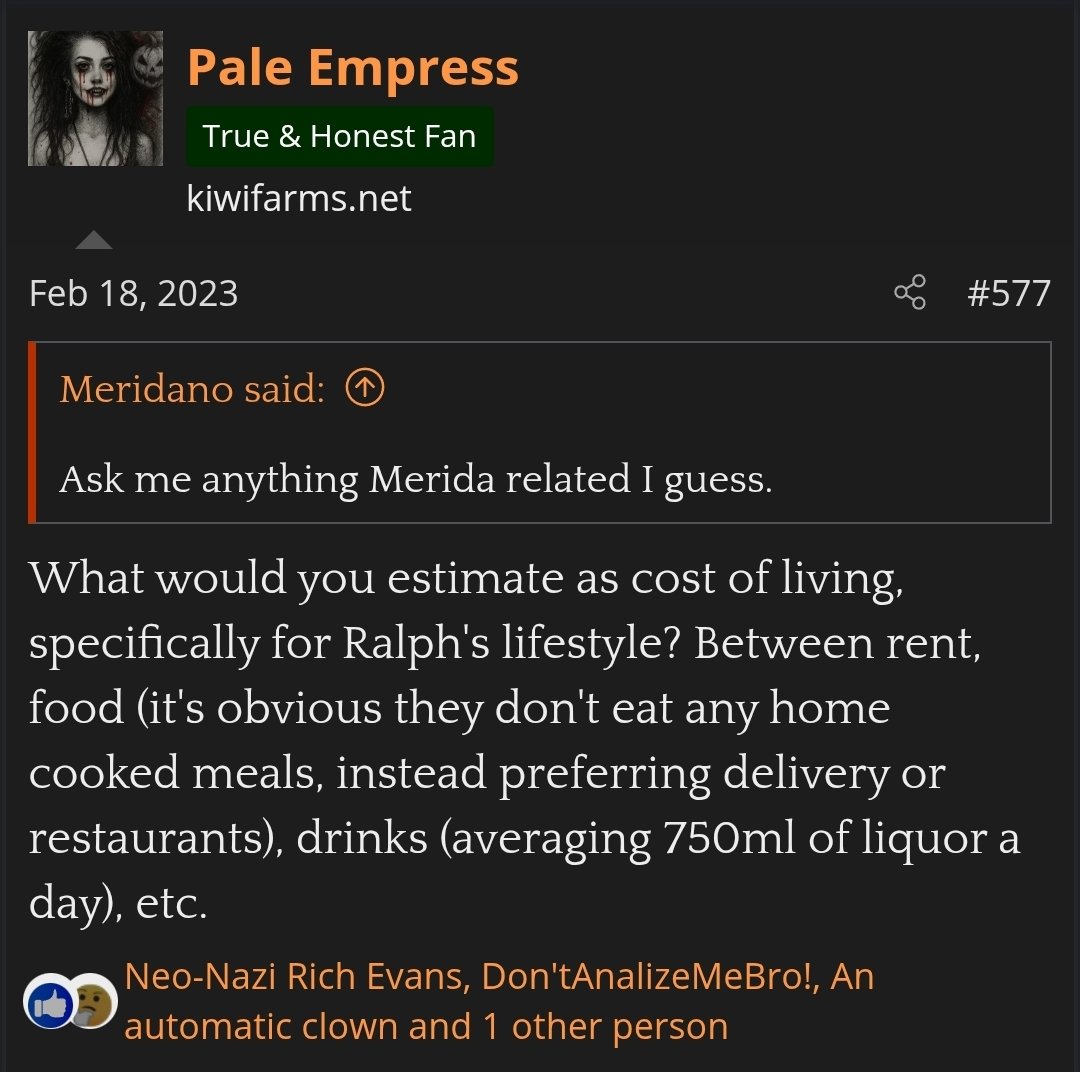Click the post line starting 'What would you estimate'
This screenshot has height=1072, width=1080.
[466, 579]
